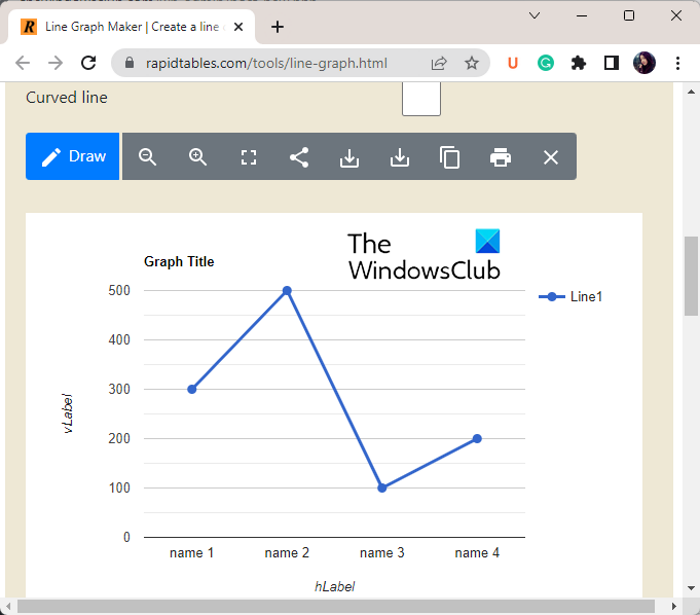Click the Line1 legend entry
The height and width of the screenshot is (615, 700).
click(x=571, y=297)
